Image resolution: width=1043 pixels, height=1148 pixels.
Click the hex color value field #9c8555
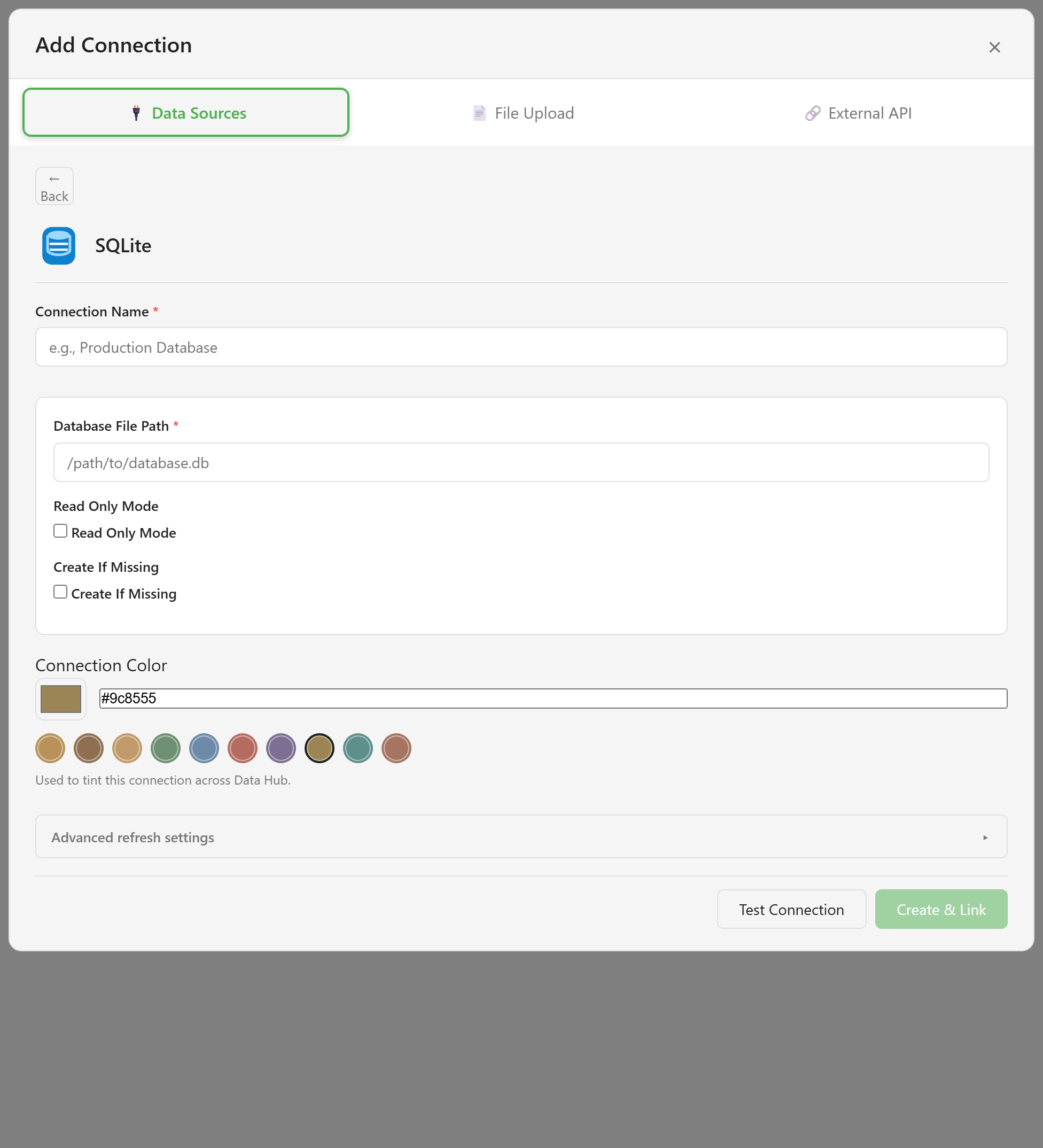point(553,698)
